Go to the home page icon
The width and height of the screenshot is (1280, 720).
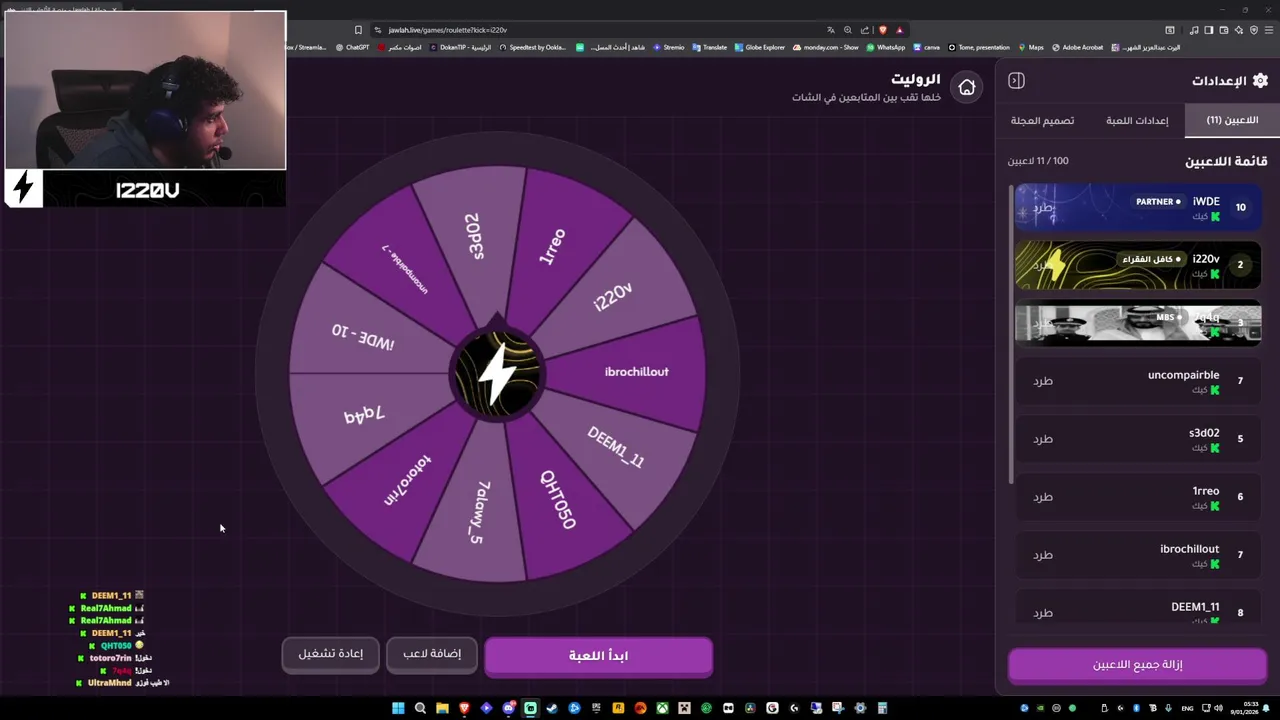click(967, 87)
